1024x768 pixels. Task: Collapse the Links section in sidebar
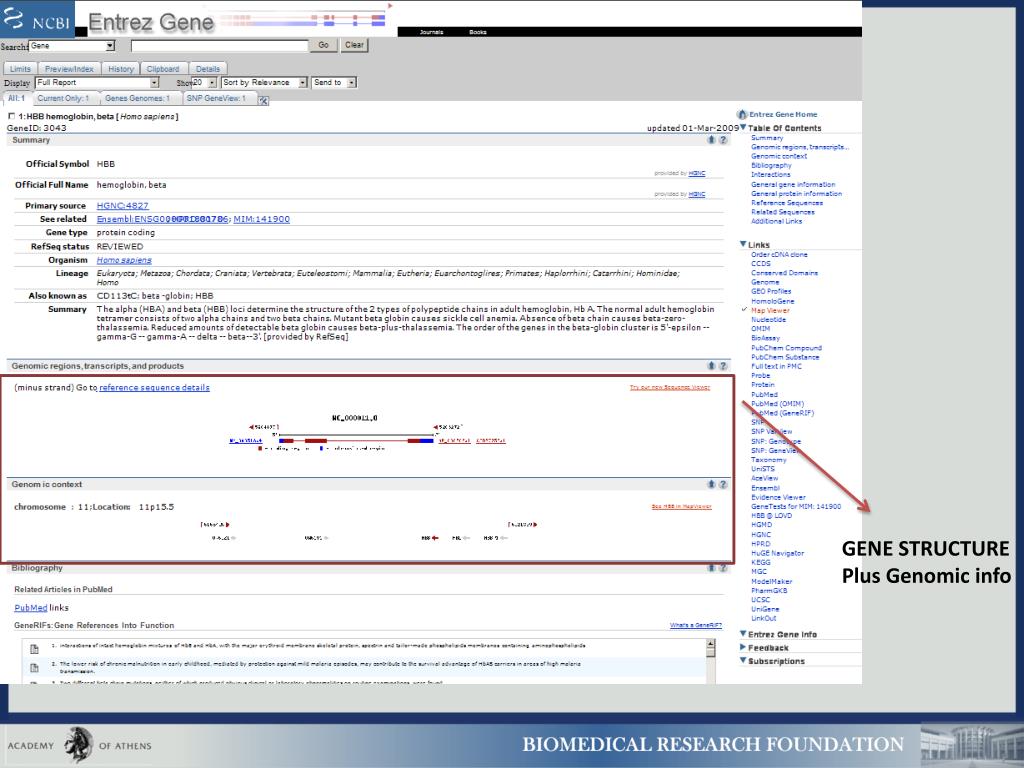click(743, 244)
